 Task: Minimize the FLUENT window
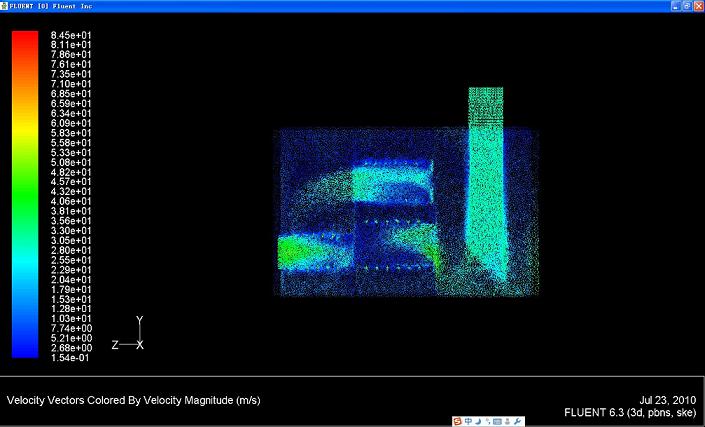[673, 5]
